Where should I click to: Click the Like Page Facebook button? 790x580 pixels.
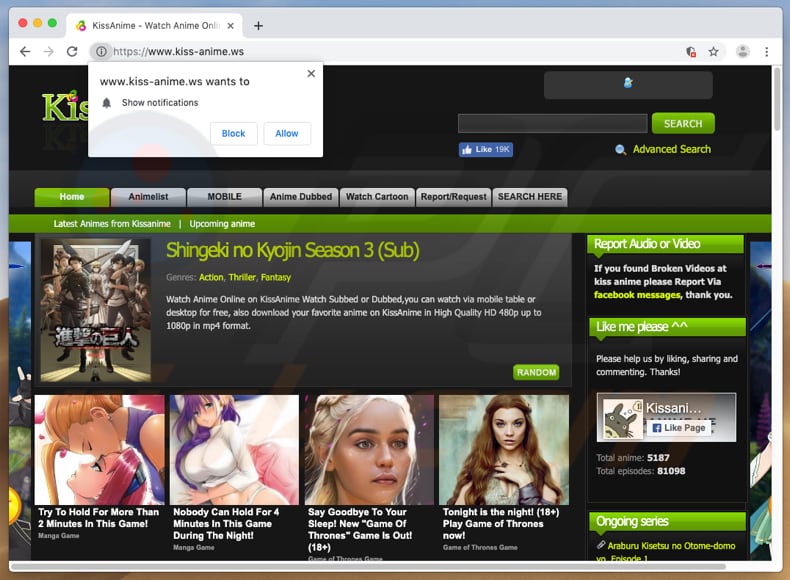(679, 428)
